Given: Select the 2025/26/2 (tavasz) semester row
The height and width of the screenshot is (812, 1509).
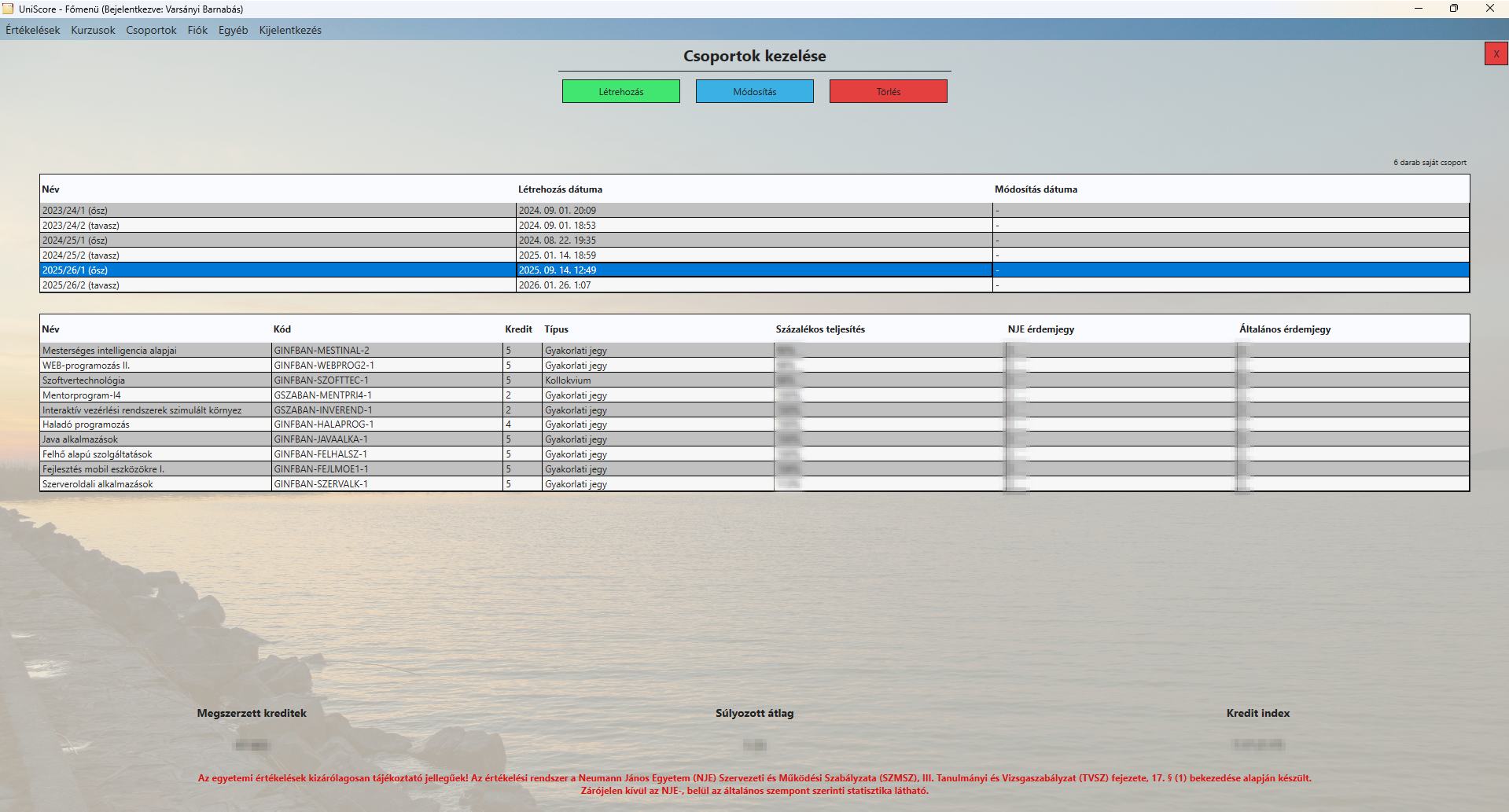Looking at the screenshot, I should pos(236,285).
